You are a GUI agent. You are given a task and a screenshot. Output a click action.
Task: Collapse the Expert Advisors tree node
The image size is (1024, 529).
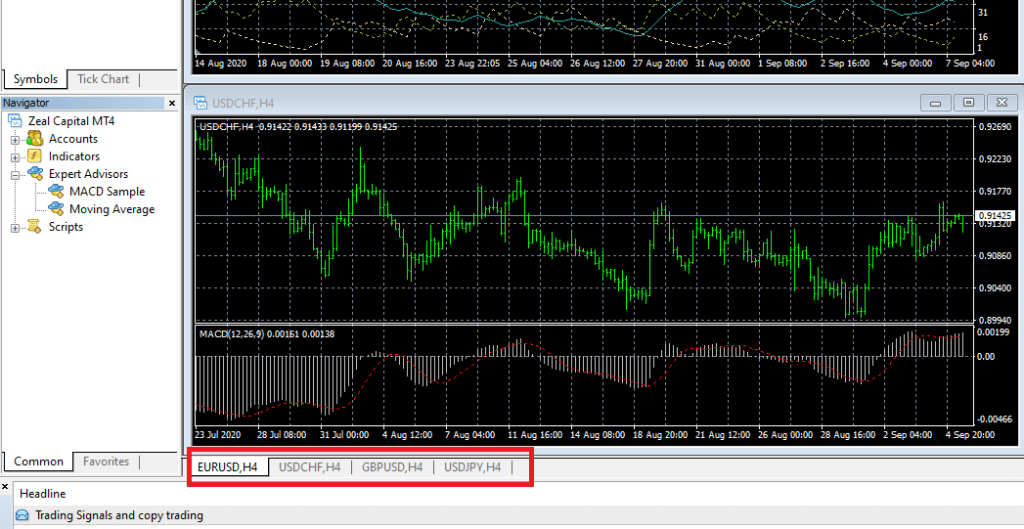tap(15, 175)
